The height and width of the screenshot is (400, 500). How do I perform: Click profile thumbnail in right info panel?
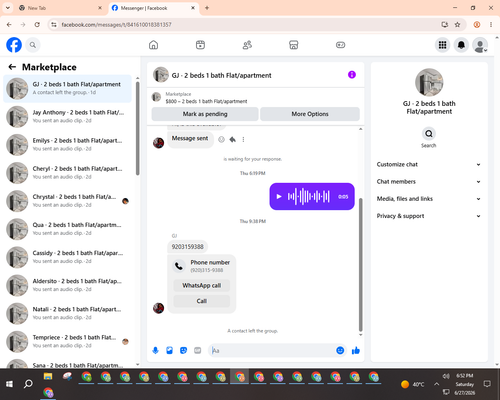pos(429,82)
